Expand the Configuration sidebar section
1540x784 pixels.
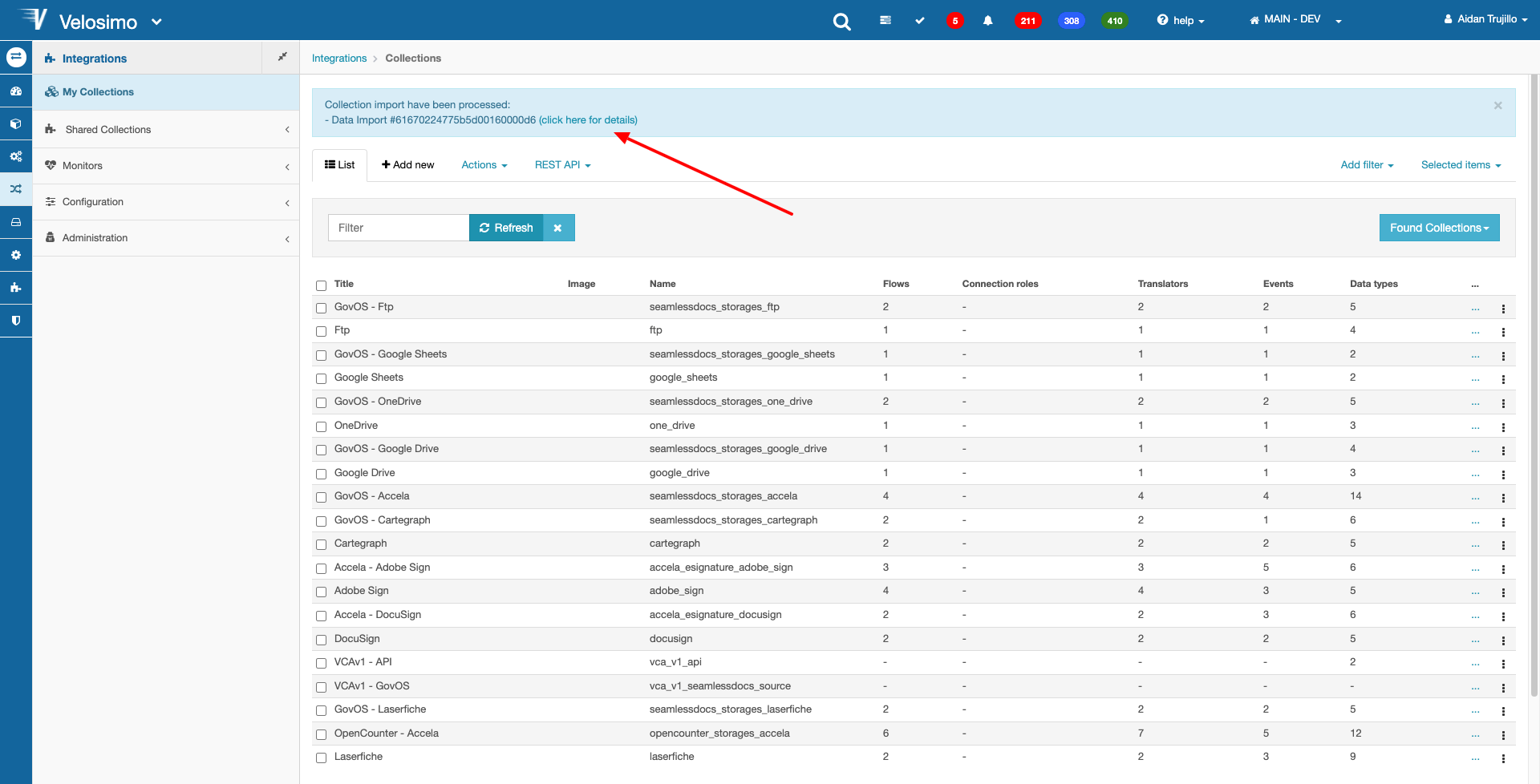coord(166,202)
